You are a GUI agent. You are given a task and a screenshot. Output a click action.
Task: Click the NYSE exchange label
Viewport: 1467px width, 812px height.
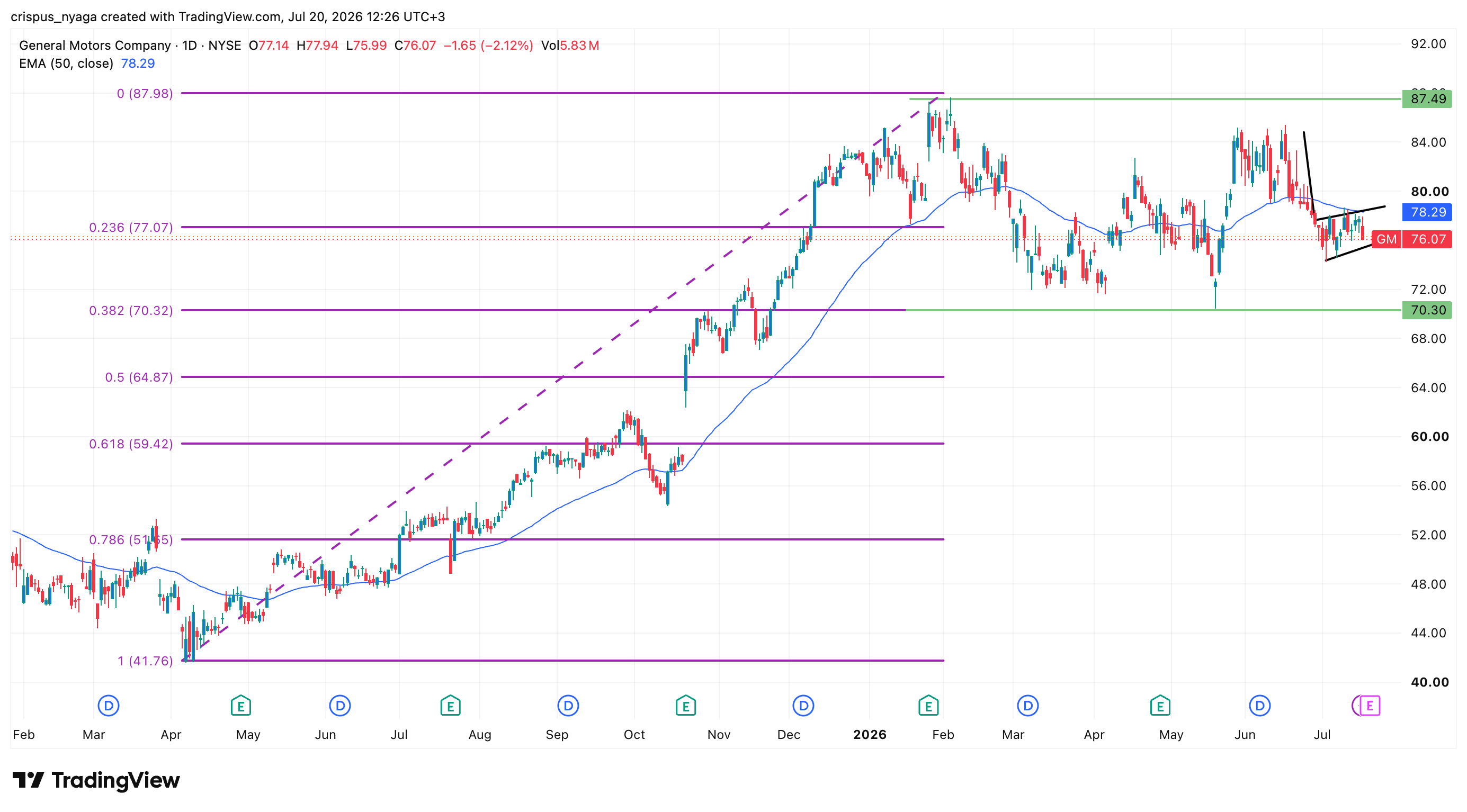(225, 45)
